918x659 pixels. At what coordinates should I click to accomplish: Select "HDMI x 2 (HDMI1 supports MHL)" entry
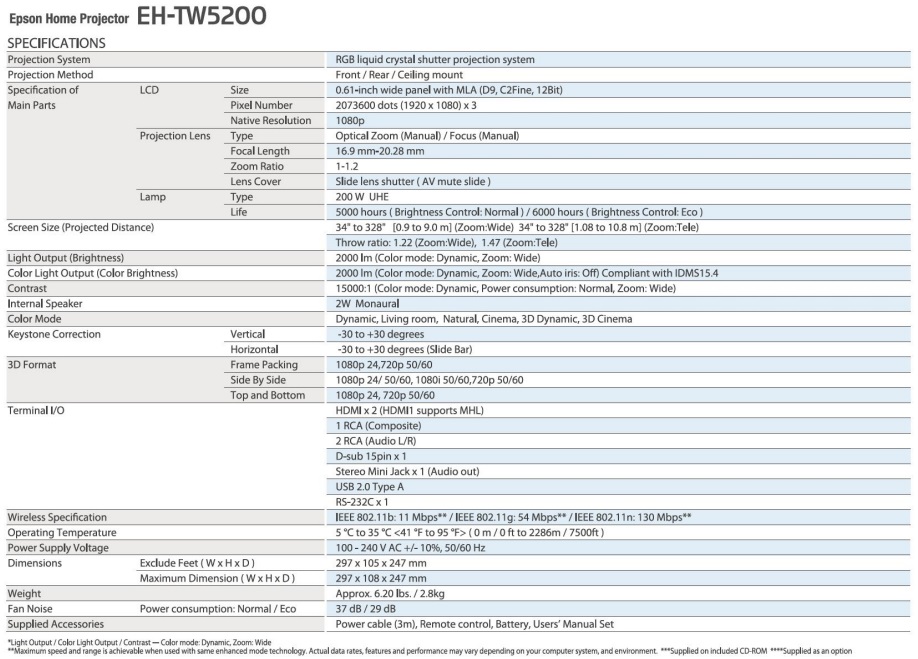coord(409,410)
